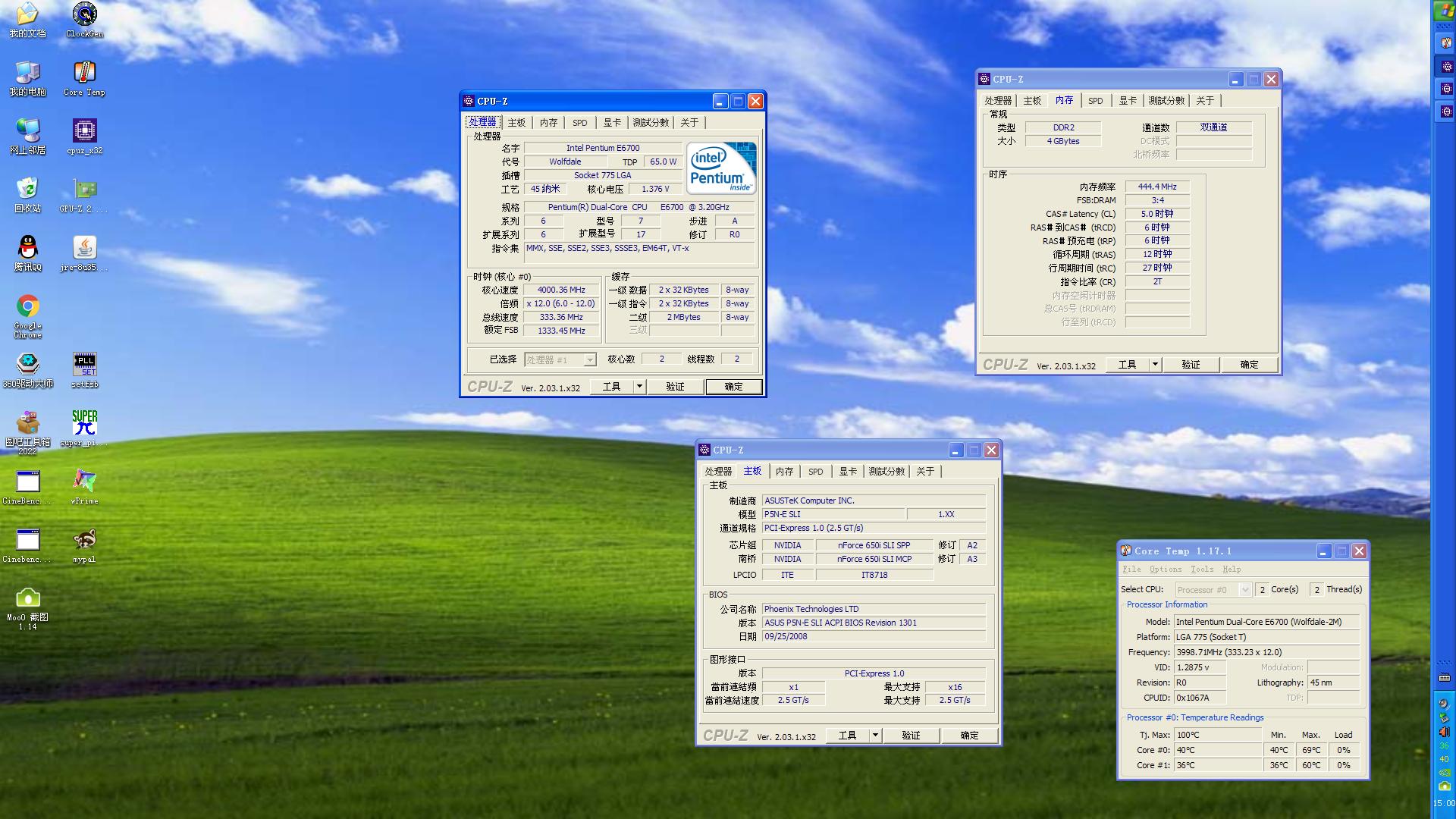Click the memory frequency 444.4 MHz field
This screenshot has width=1456, height=819.
(x=1157, y=187)
